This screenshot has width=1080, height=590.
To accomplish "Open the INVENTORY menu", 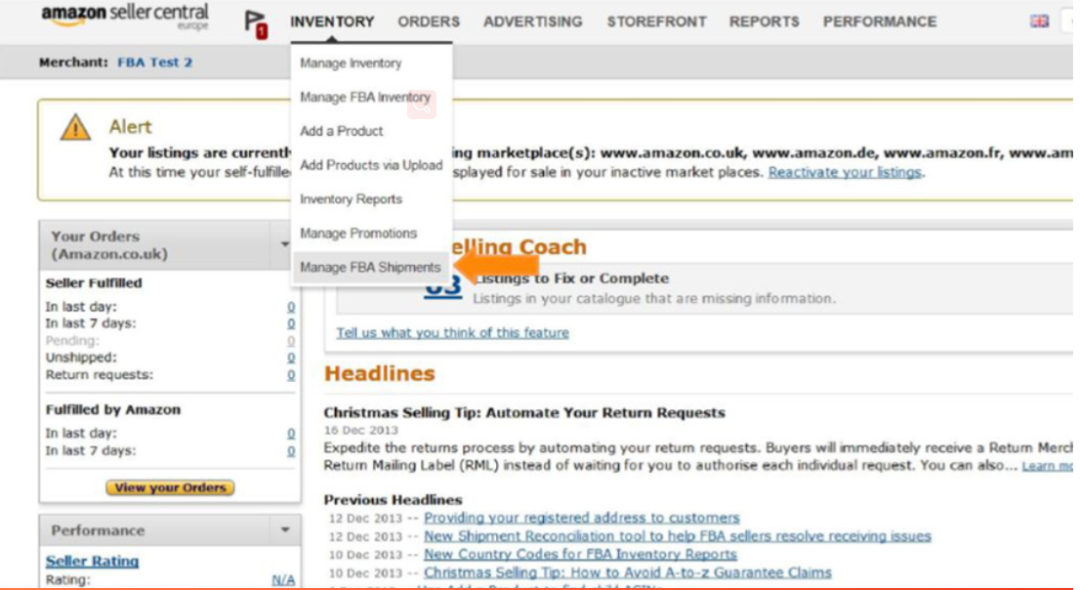I will 332,22.
